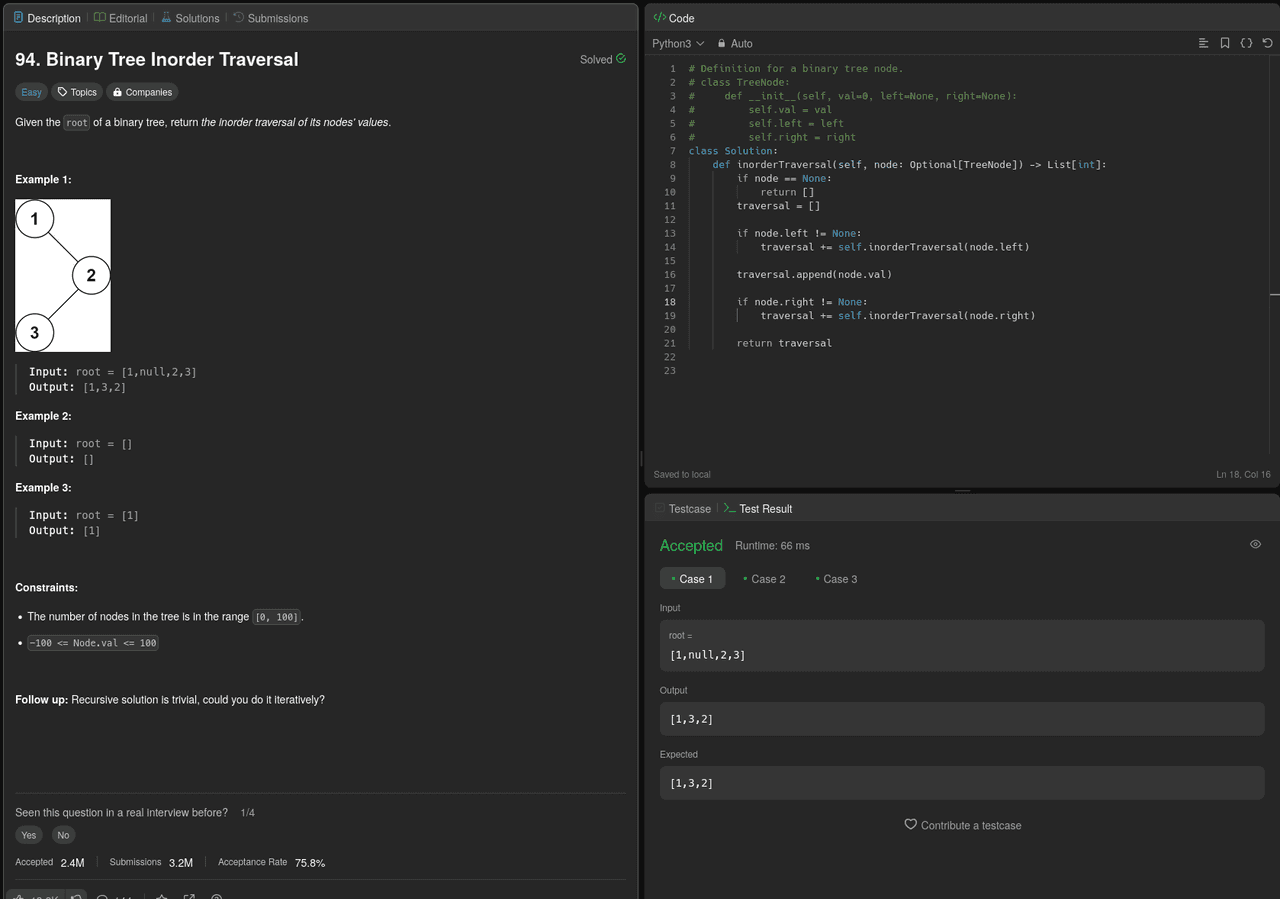The width and height of the screenshot is (1280, 899).
Task: Click the format code icon
Action: tap(1203, 43)
